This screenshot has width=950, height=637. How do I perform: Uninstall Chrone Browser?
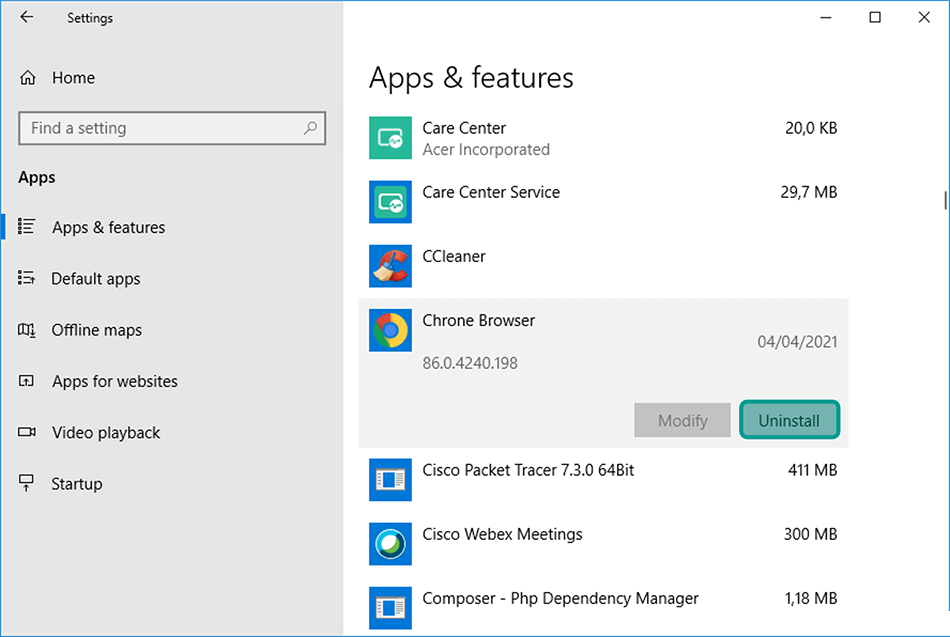pos(789,420)
